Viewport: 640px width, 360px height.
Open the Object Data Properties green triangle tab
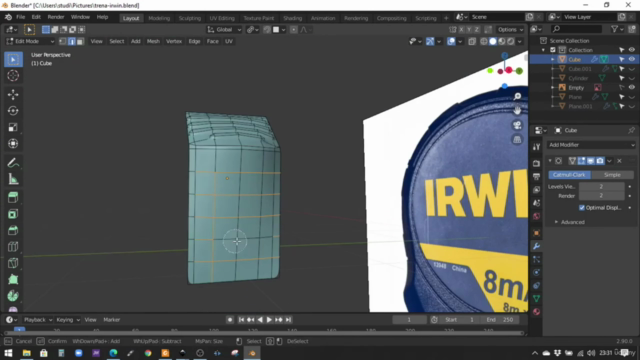[x=536, y=299]
